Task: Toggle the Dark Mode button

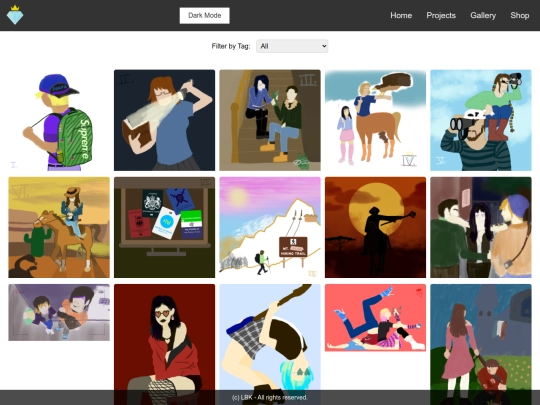Action: [x=205, y=15]
